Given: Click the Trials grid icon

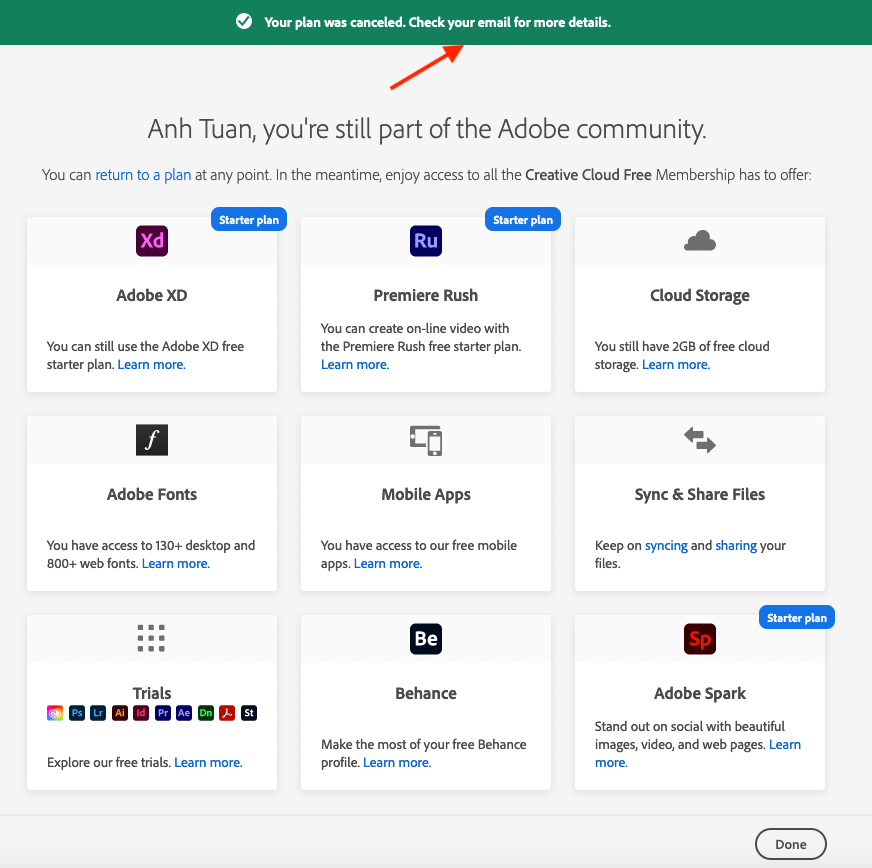Looking at the screenshot, I should (x=151, y=638).
